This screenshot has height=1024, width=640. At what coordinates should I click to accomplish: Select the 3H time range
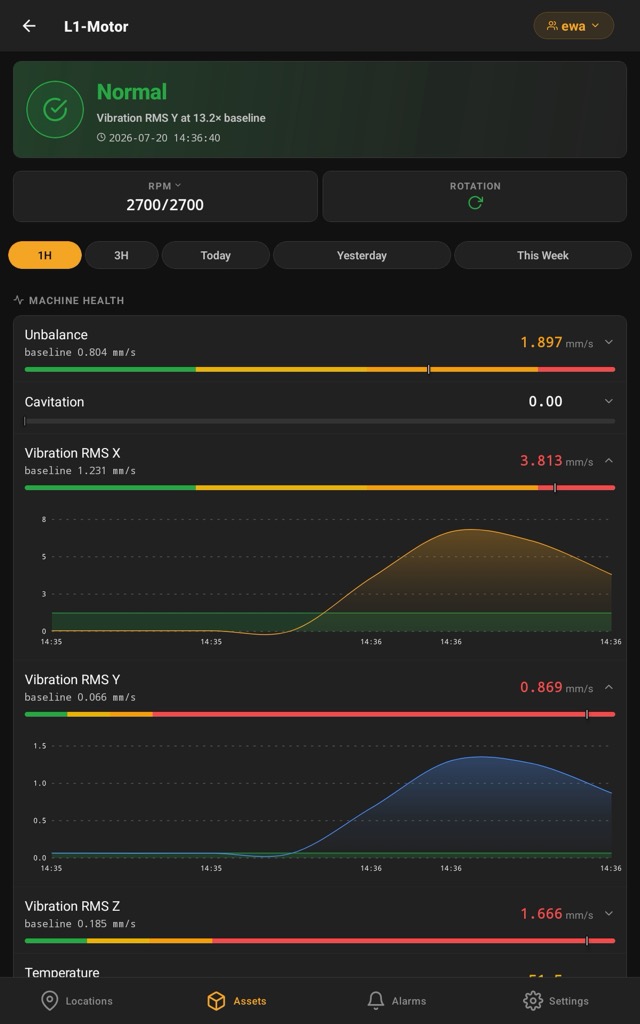tap(121, 255)
